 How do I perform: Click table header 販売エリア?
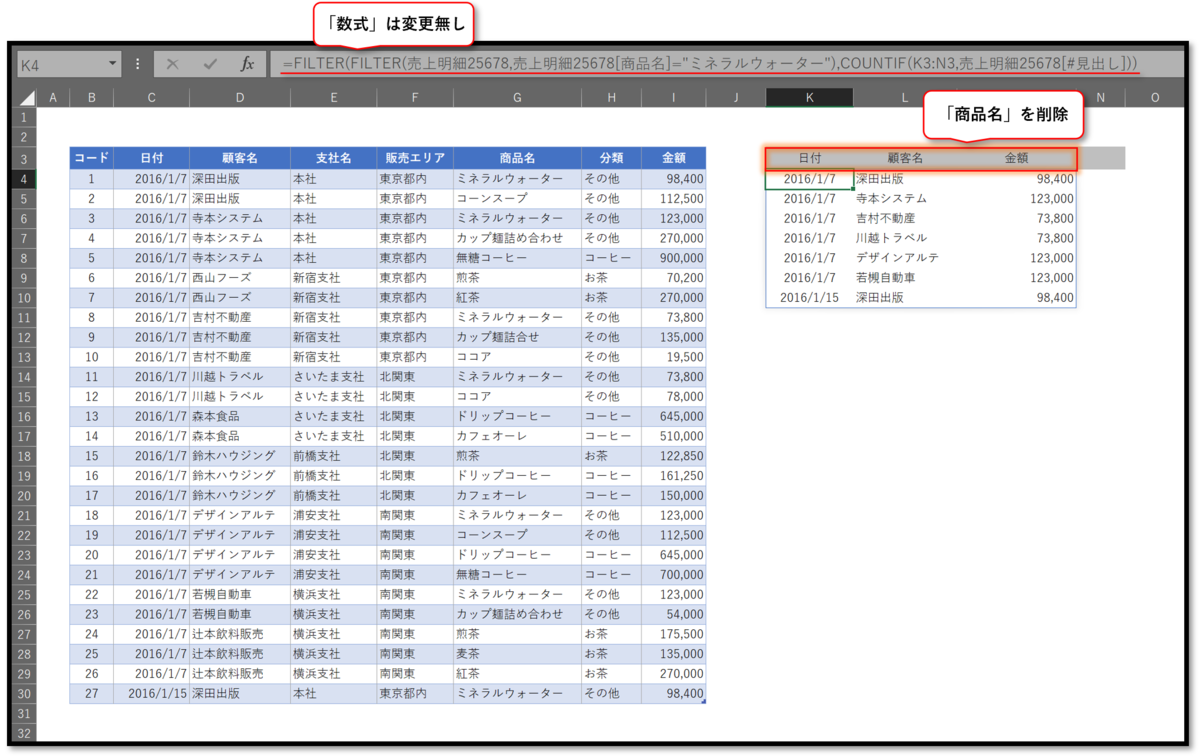(x=414, y=158)
